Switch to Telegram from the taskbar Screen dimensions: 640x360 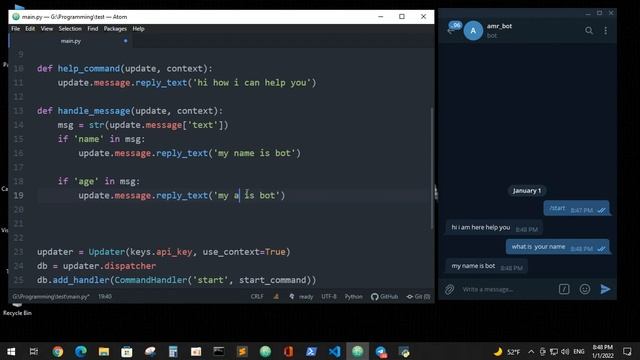click(381, 351)
